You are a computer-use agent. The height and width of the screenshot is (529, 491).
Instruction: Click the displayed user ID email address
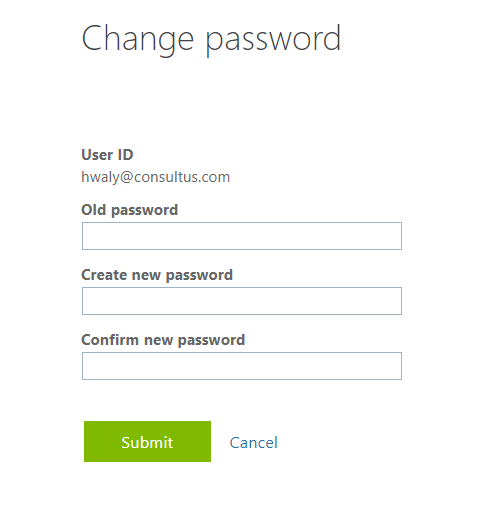pos(156,177)
